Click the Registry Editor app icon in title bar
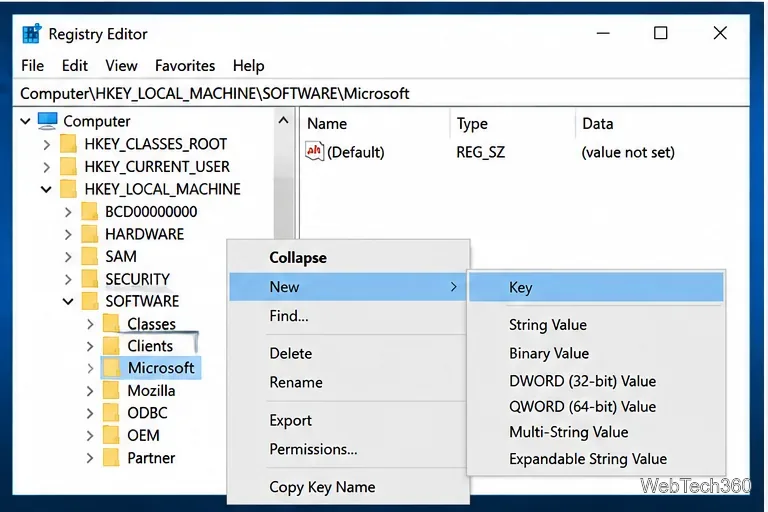 coord(32,34)
